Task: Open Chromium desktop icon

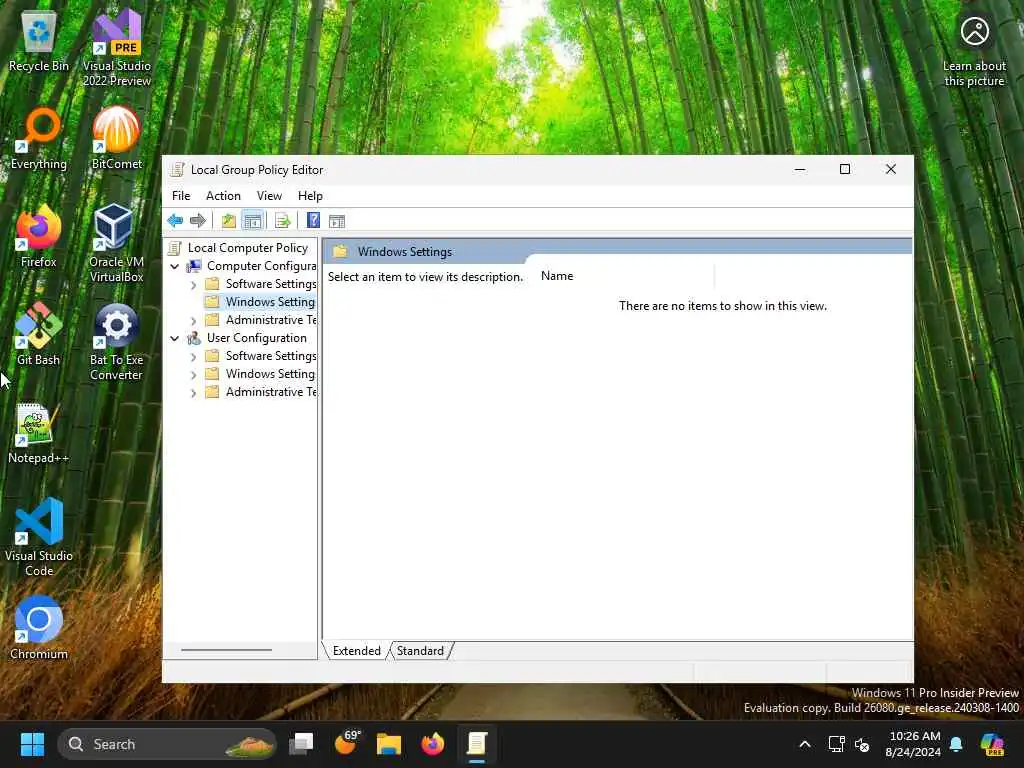Action: pos(39,628)
